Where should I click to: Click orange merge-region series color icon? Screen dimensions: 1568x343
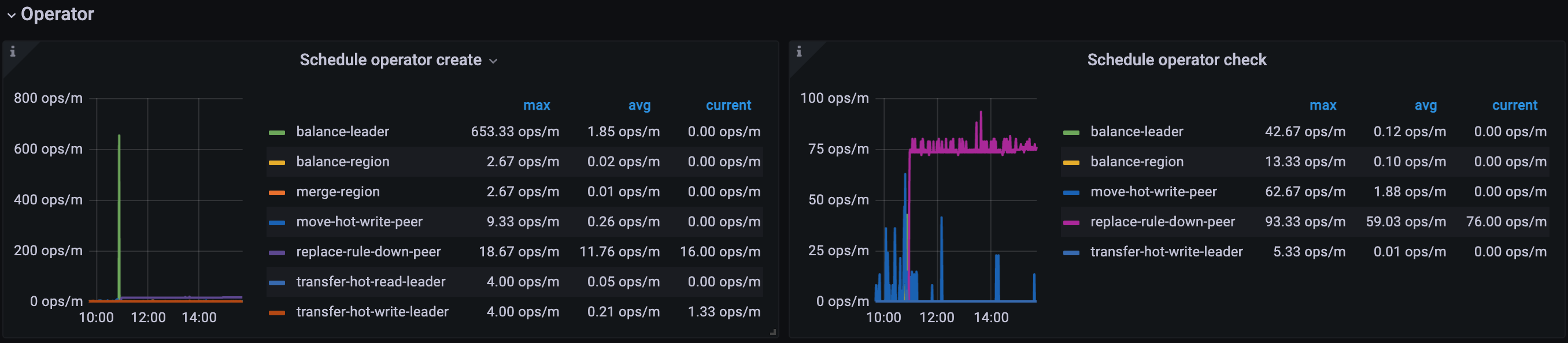(277, 192)
